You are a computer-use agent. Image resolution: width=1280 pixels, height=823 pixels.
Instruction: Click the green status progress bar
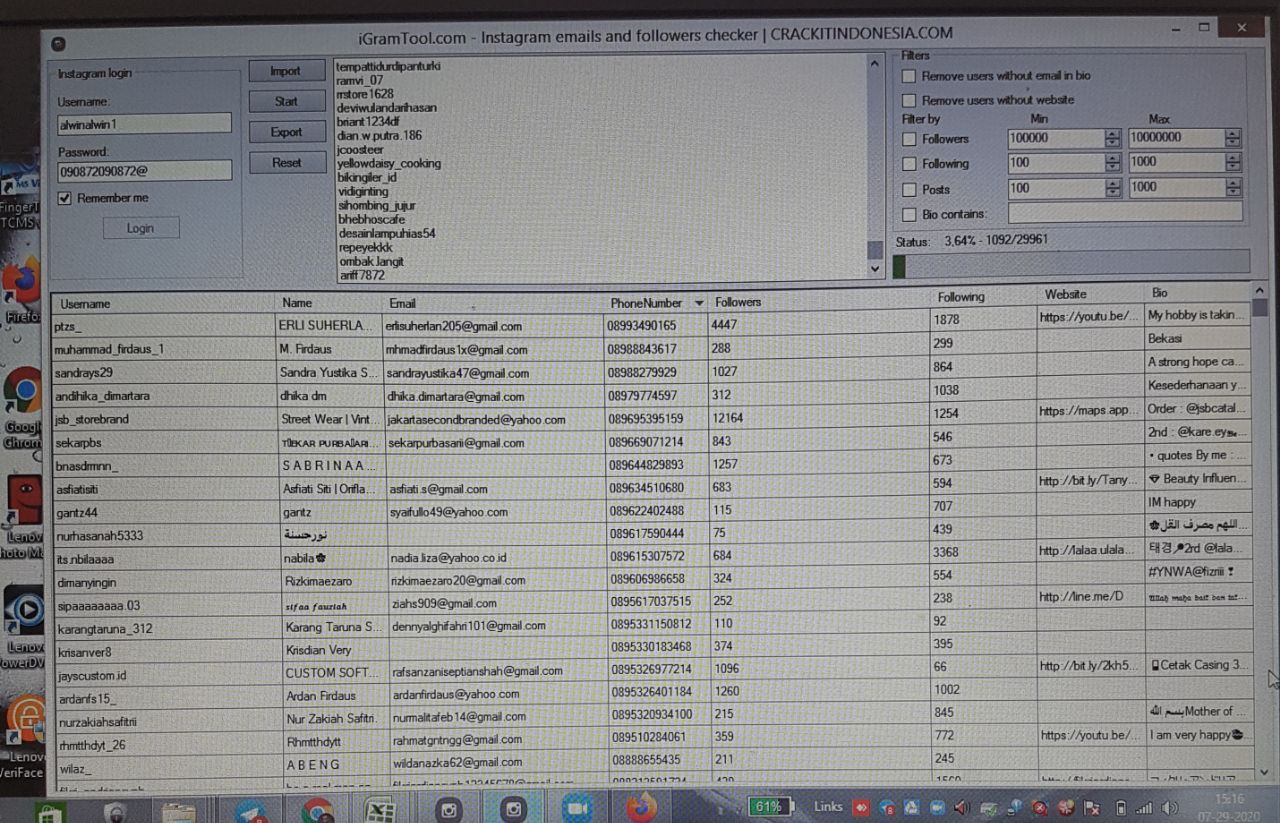pyautogui.click(x=1071, y=263)
